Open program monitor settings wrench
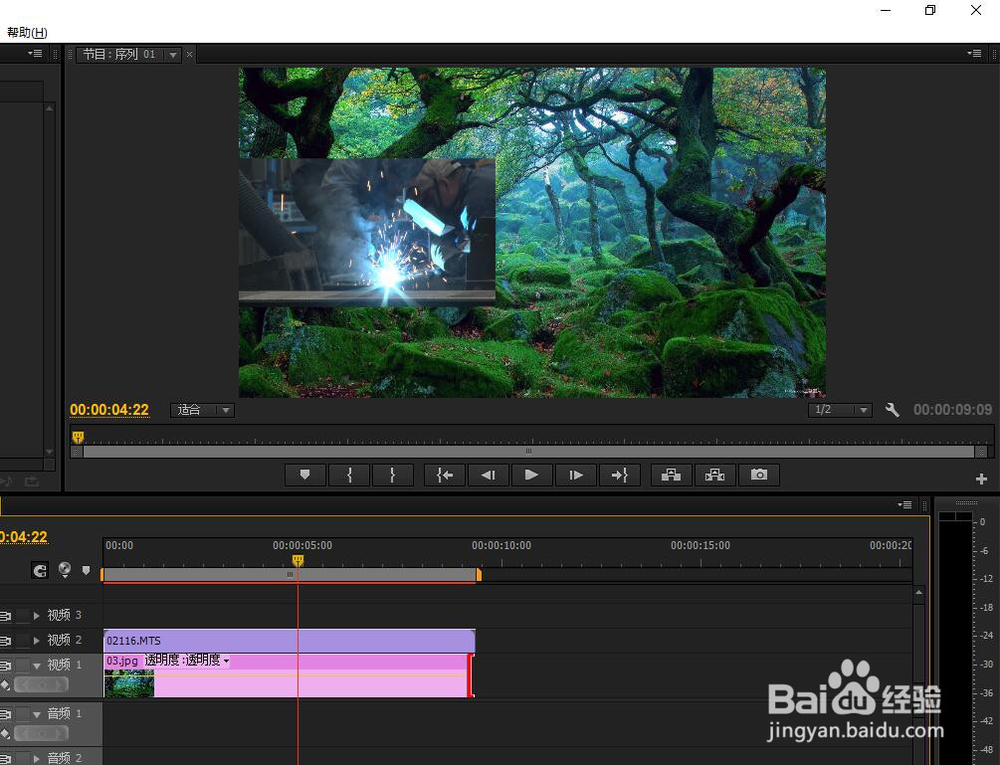Viewport: 1000px width, 765px height. click(892, 410)
